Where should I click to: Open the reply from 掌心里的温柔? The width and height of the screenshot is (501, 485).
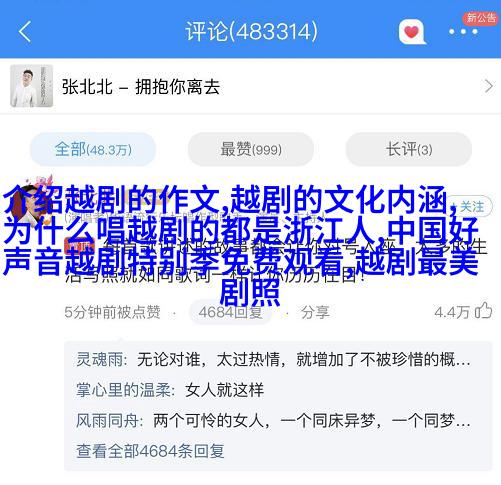click(x=170, y=390)
